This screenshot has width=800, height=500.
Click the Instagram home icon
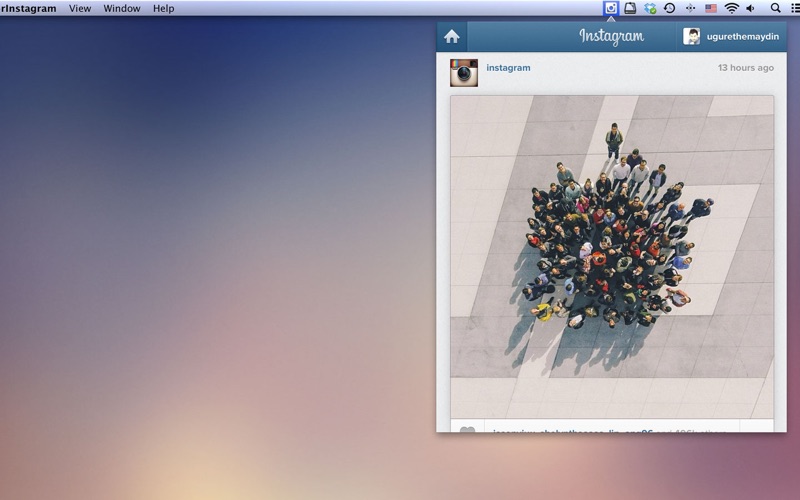pyautogui.click(x=452, y=37)
